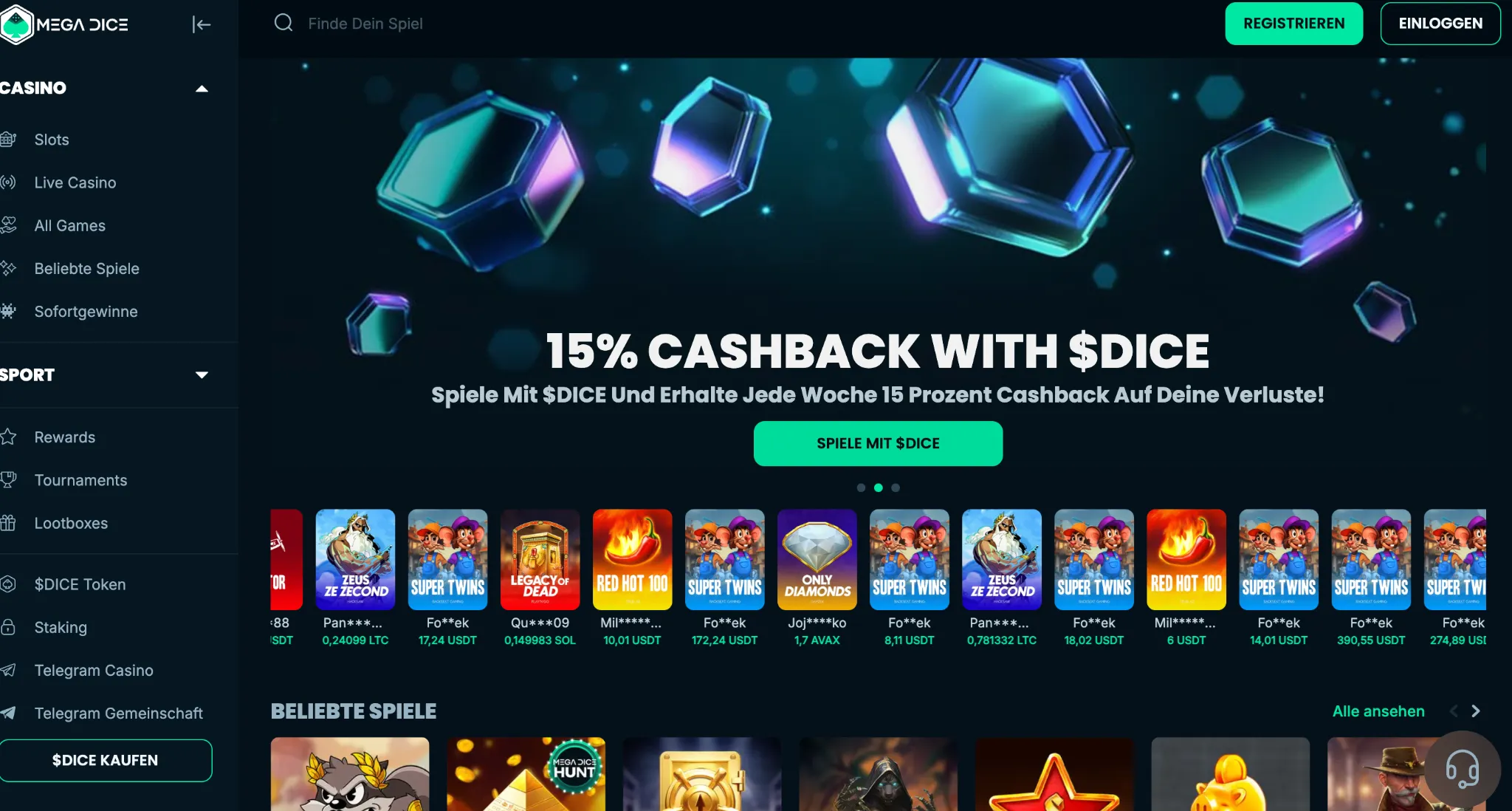Select the third banner carousel dot
The image size is (1512, 811).
[896, 487]
